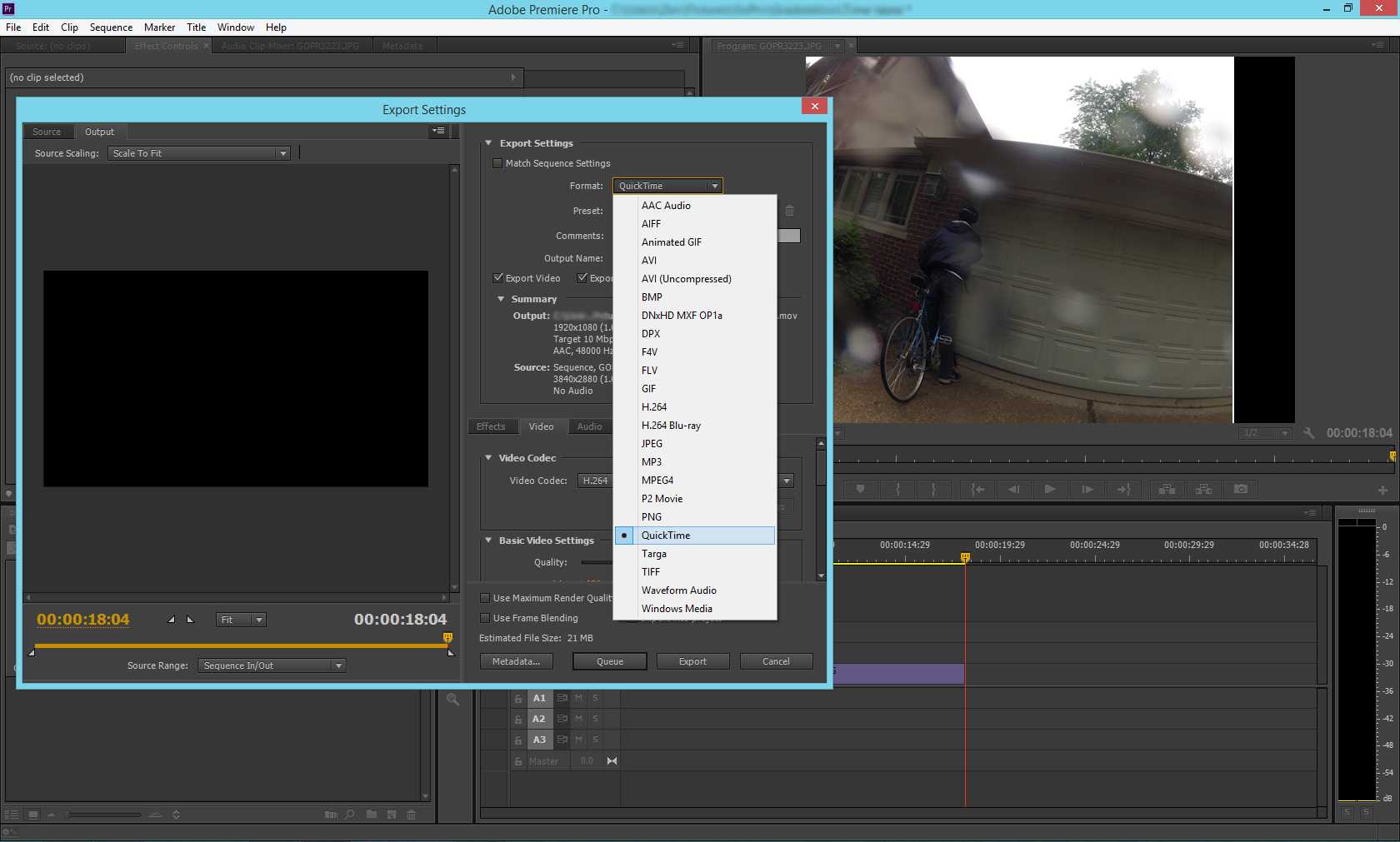The height and width of the screenshot is (842, 1400).
Task: Click Automate to Sequence icon
Action: click(x=331, y=815)
